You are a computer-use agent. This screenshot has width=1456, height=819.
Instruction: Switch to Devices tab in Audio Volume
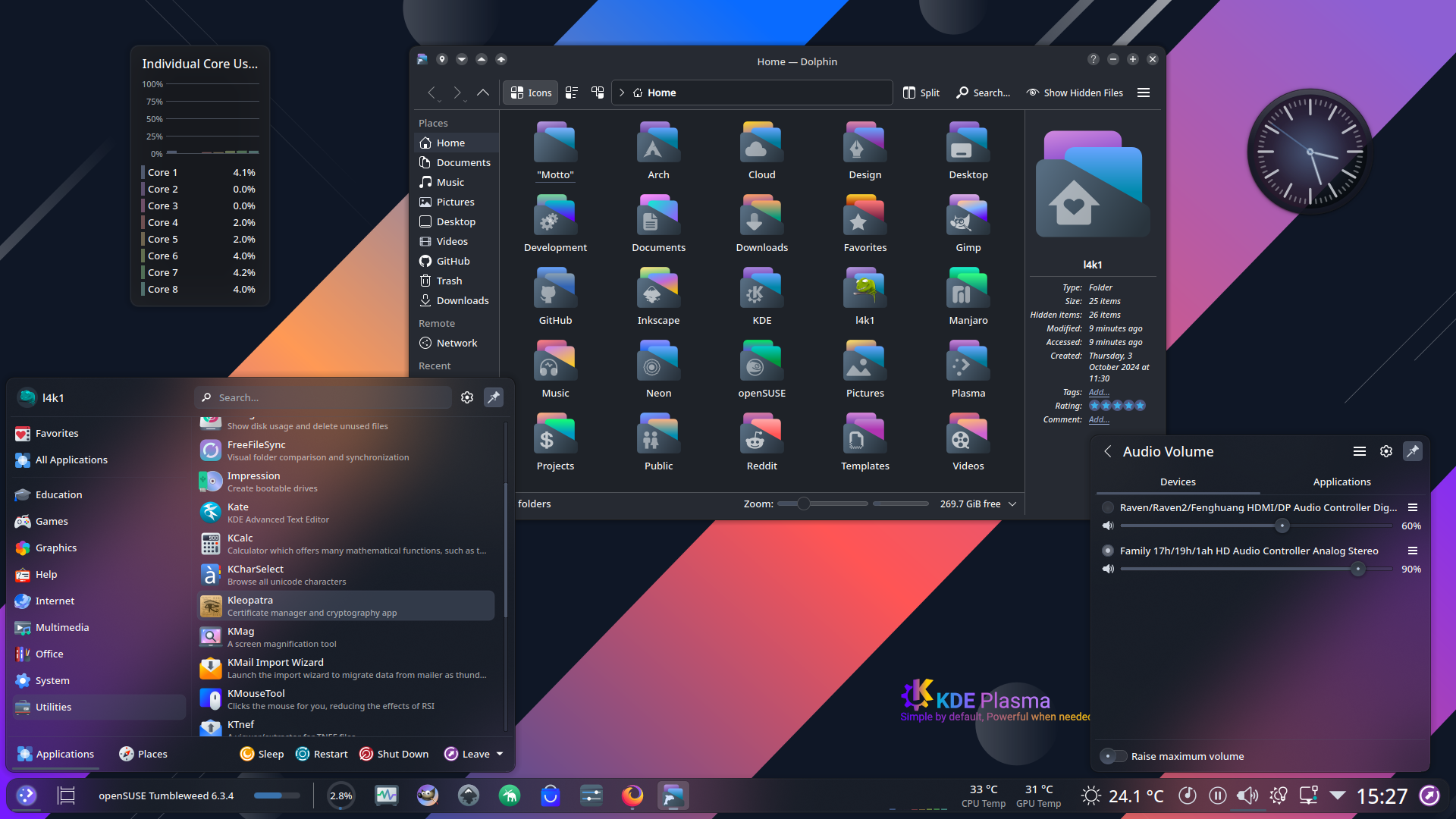point(1178,482)
